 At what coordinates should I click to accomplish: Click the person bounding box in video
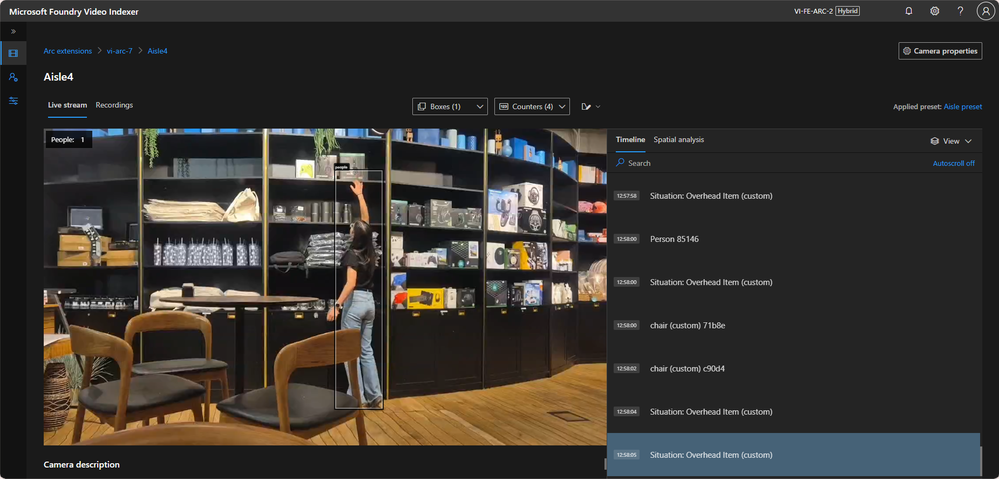pyautogui.click(x=359, y=289)
